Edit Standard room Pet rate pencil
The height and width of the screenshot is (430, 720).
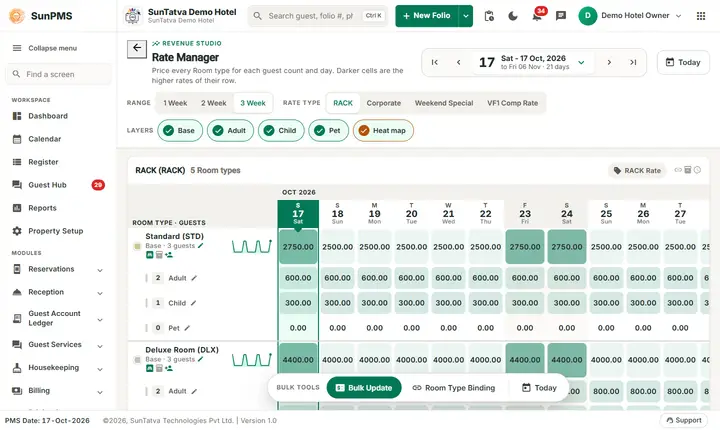(187, 328)
